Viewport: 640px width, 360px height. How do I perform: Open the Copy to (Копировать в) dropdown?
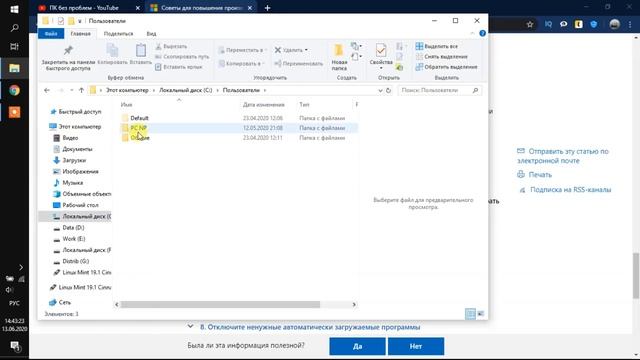point(242,64)
